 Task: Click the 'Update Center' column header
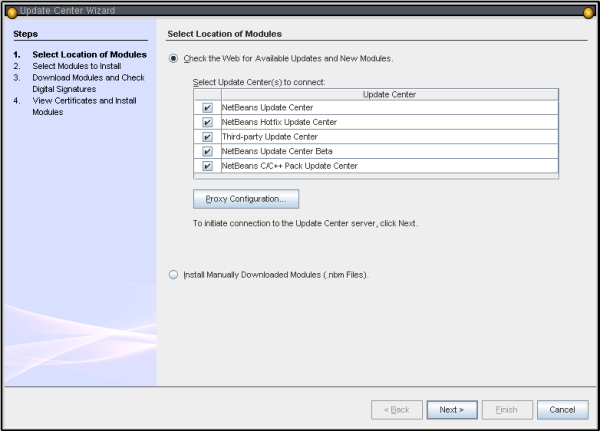(x=390, y=95)
